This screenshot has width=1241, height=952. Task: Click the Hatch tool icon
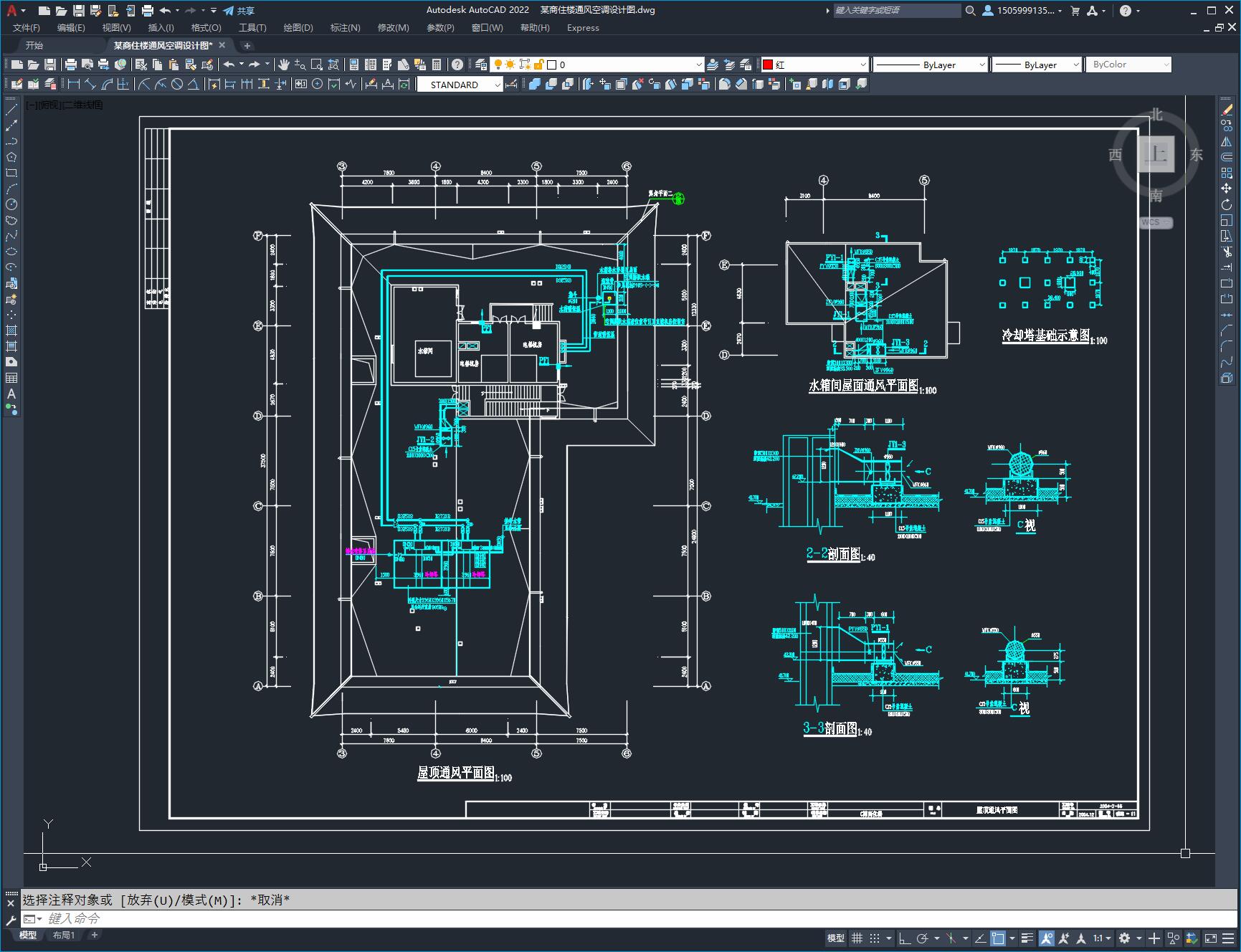tap(11, 330)
